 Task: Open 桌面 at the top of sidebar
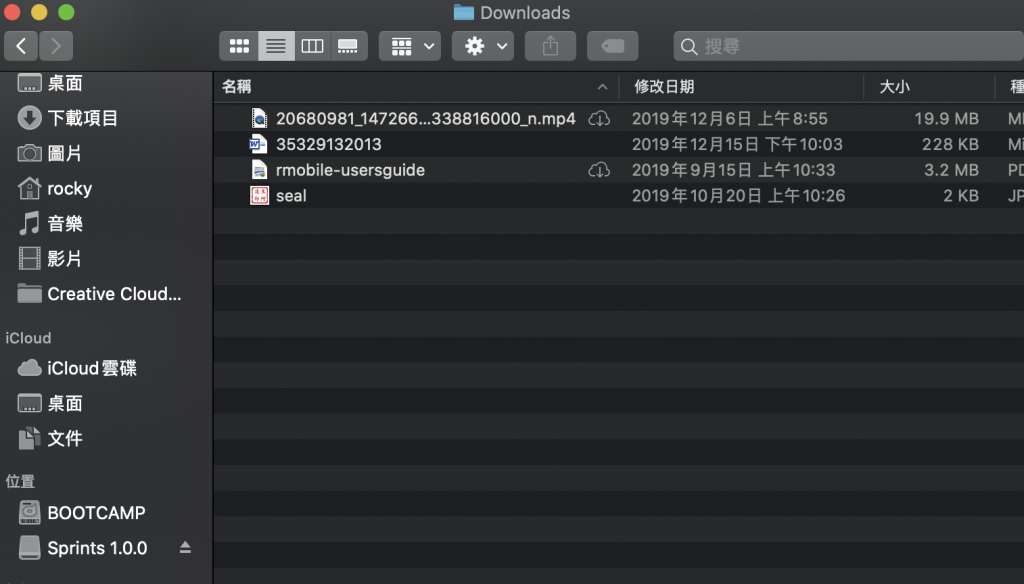pyautogui.click(x=65, y=83)
